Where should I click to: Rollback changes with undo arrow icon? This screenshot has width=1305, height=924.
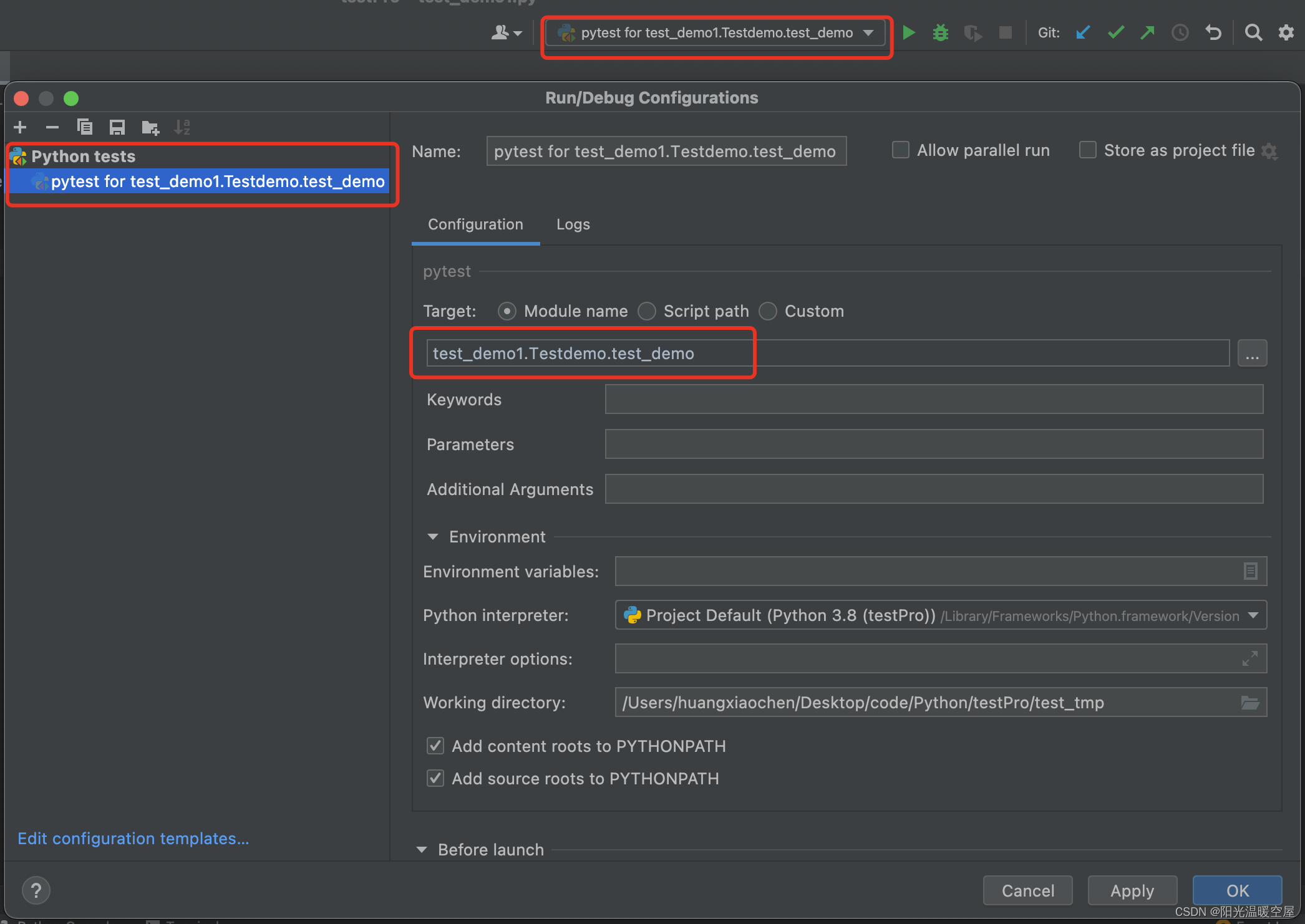click(1213, 32)
